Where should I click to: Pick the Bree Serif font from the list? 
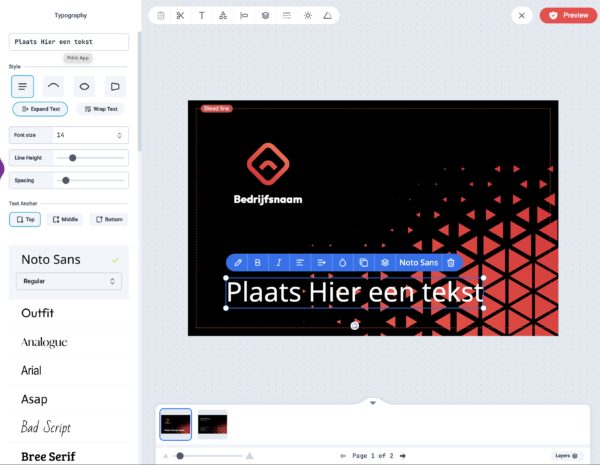(x=48, y=456)
